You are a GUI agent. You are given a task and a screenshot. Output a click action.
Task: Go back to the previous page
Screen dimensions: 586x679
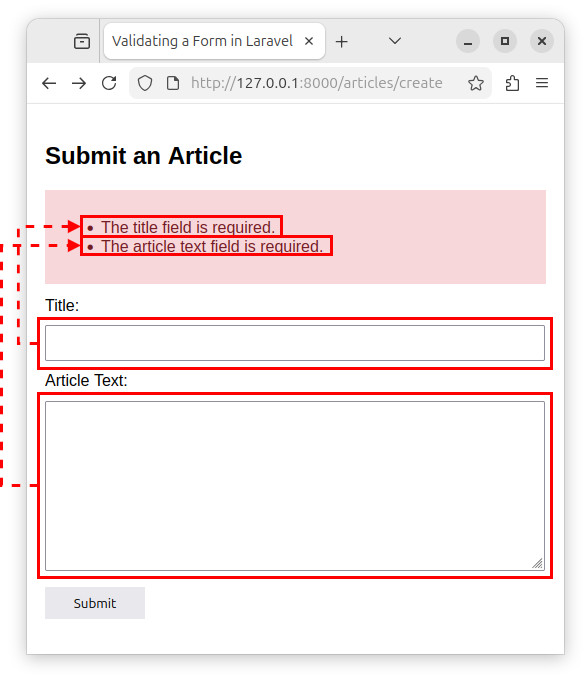(49, 83)
